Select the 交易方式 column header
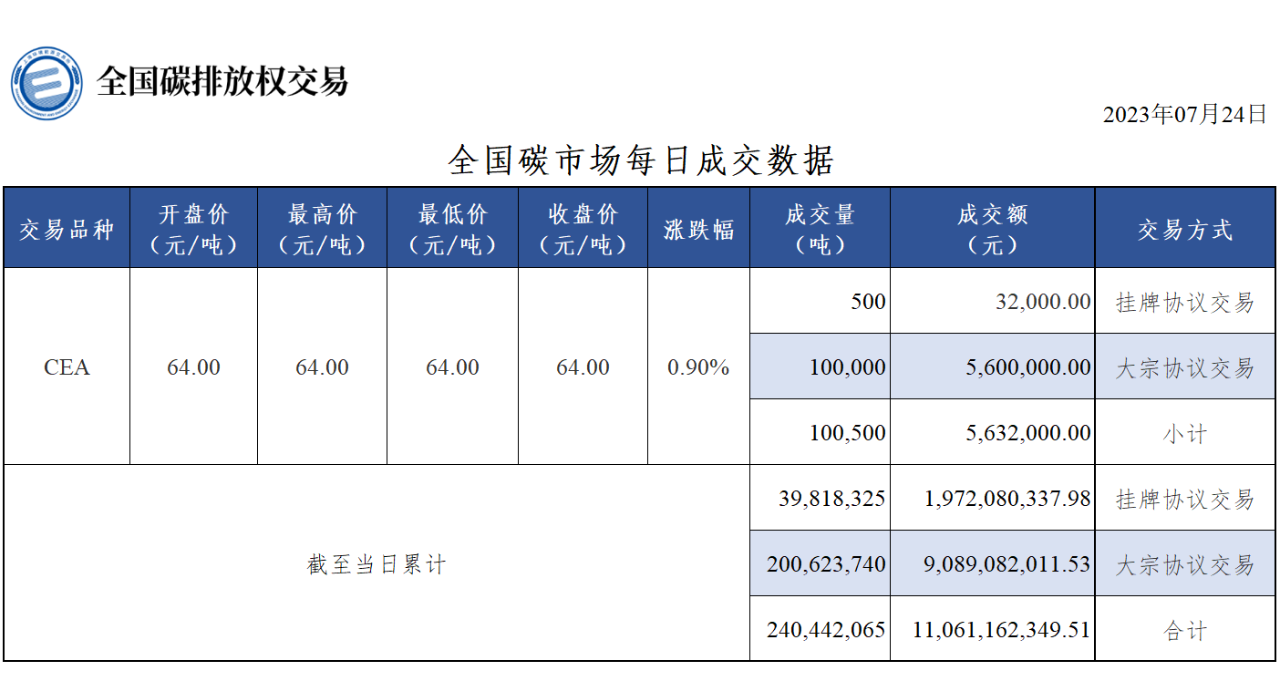Viewport: 1280px width, 680px height. coord(1185,230)
